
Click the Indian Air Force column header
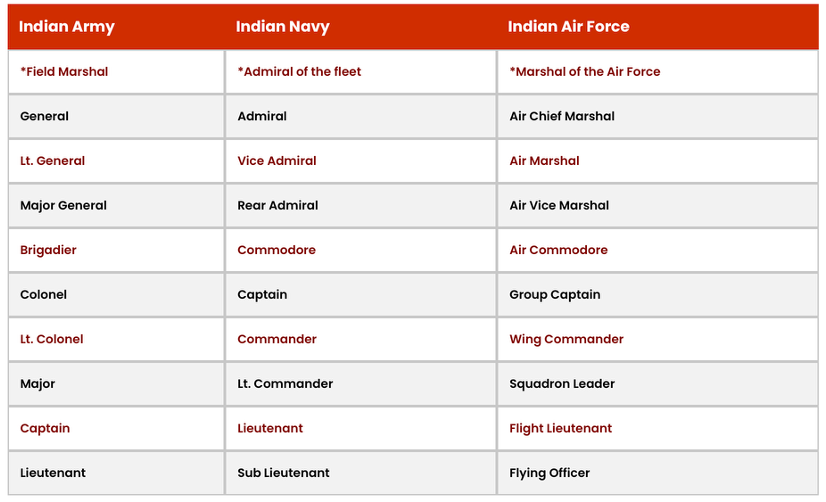(x=568, y=27)
